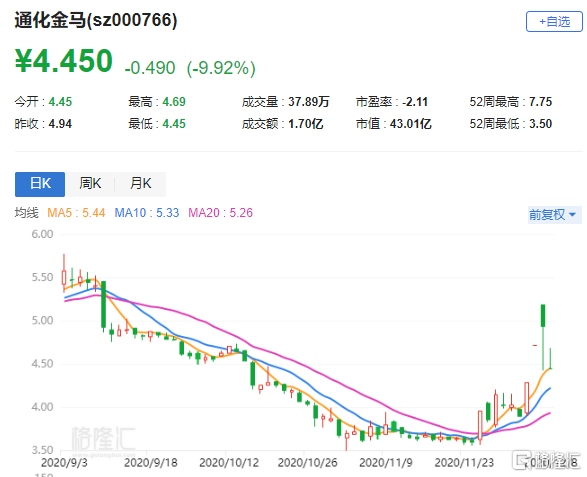Open the 前复权 adjustment dropdown

coord(554,215)
